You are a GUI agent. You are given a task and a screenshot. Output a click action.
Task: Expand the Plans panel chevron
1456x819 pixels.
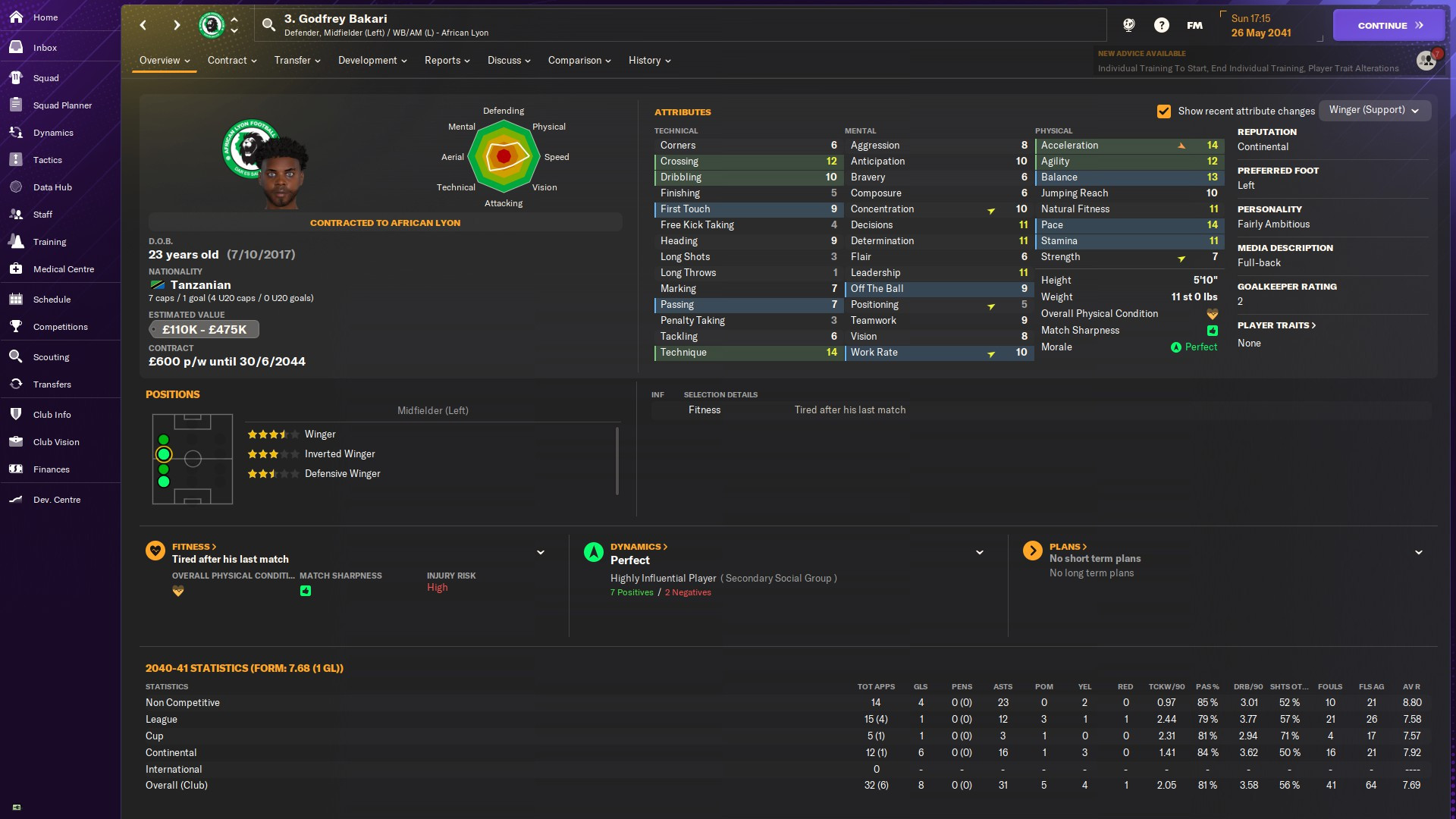point(1418,552)
